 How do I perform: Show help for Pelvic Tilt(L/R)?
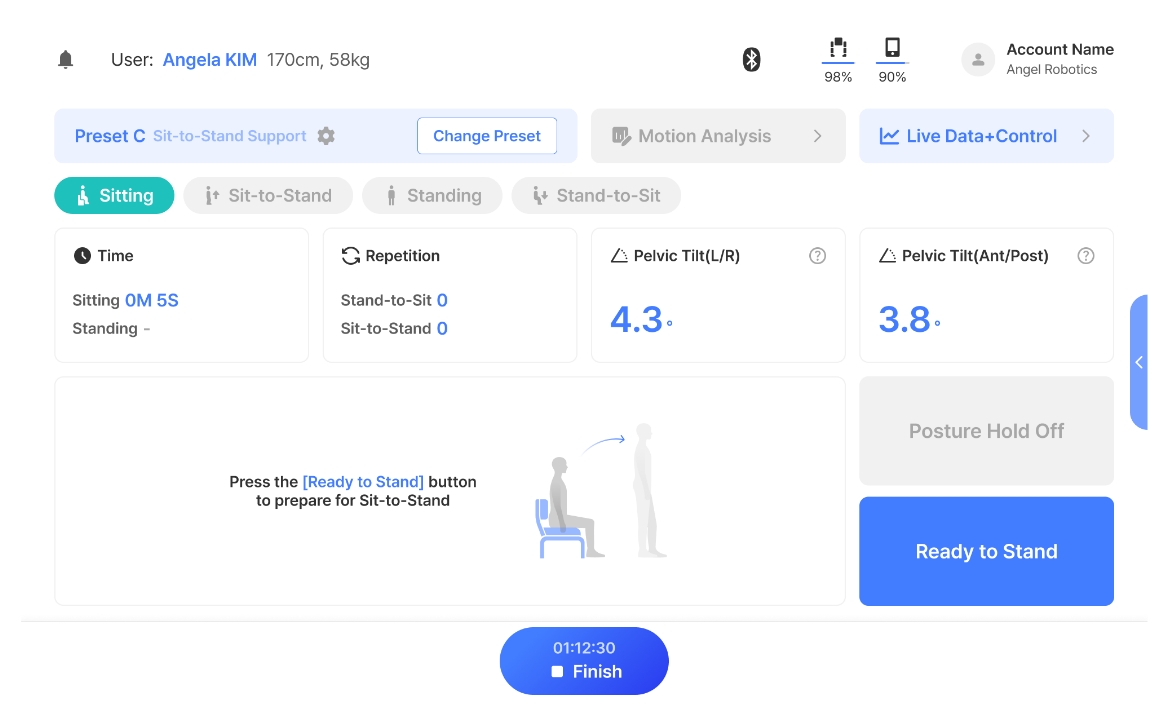coord(817,256)
